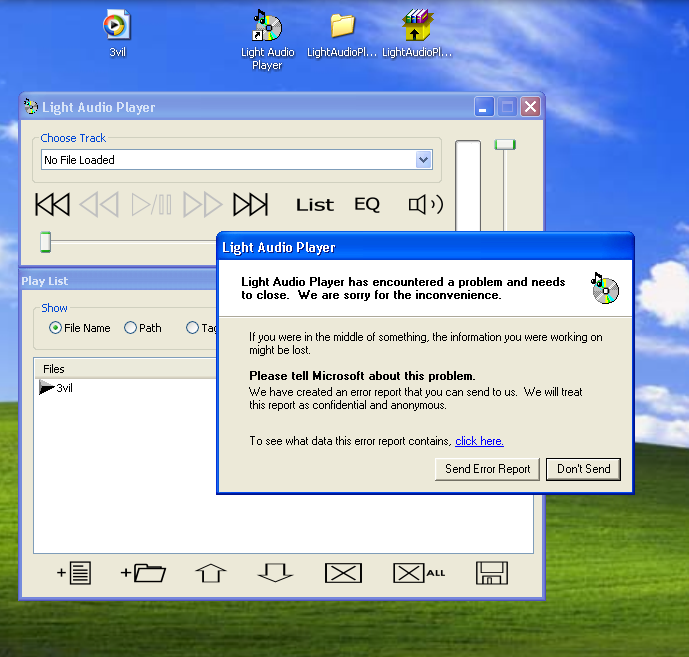Follow the 'click here' error data link

[x=479, y=441]
